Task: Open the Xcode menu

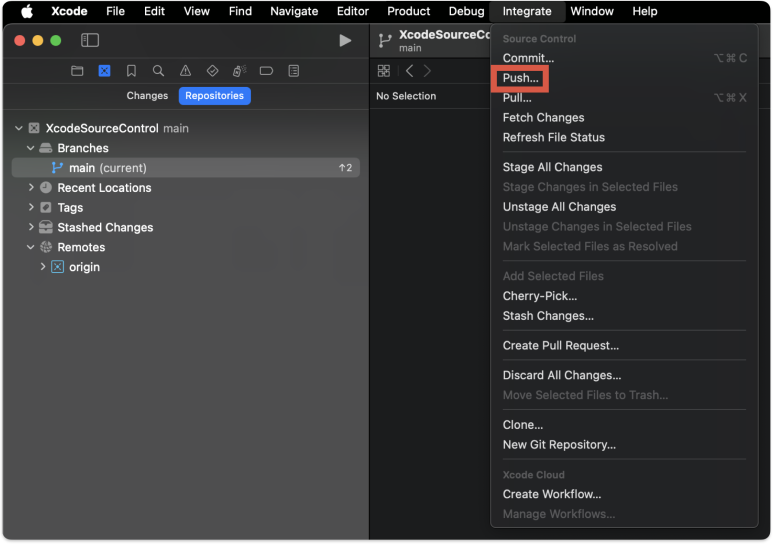Action: (69, 11)
